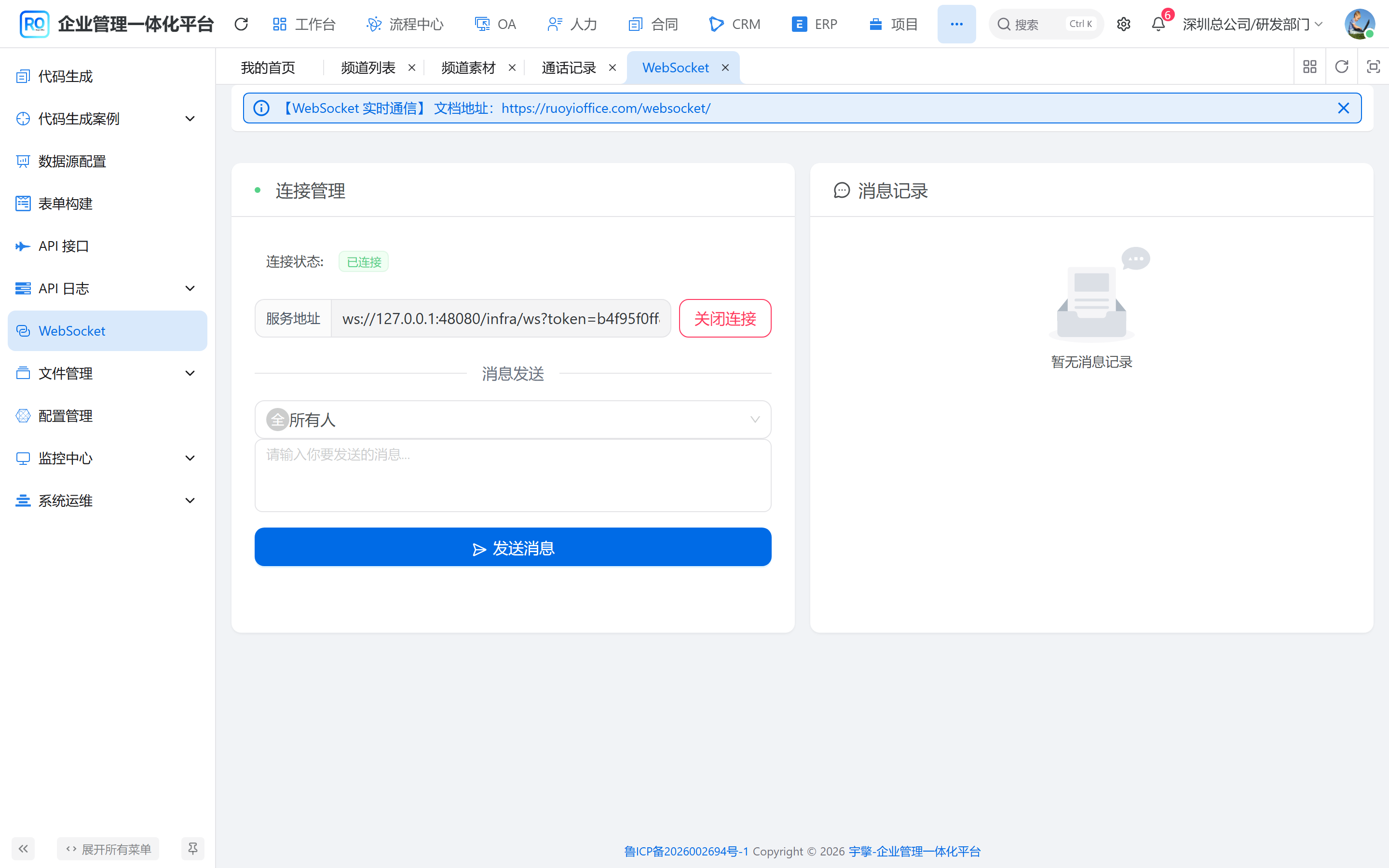This screenshot has height=868, width=1389.
Task: Open the more modules ellipsis button
Action: point(956,24)
